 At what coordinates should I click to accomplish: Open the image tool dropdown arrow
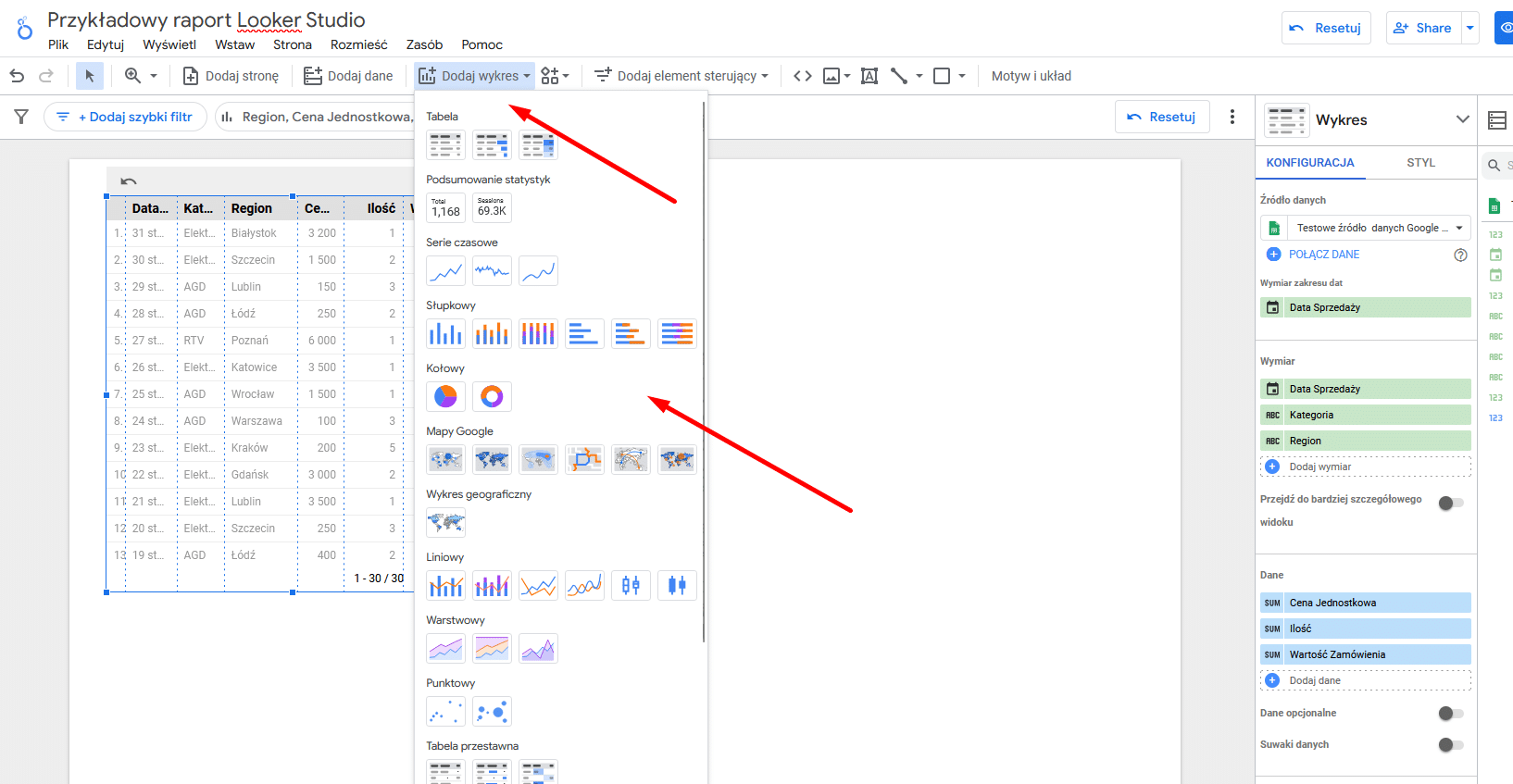tap(847, 76)
